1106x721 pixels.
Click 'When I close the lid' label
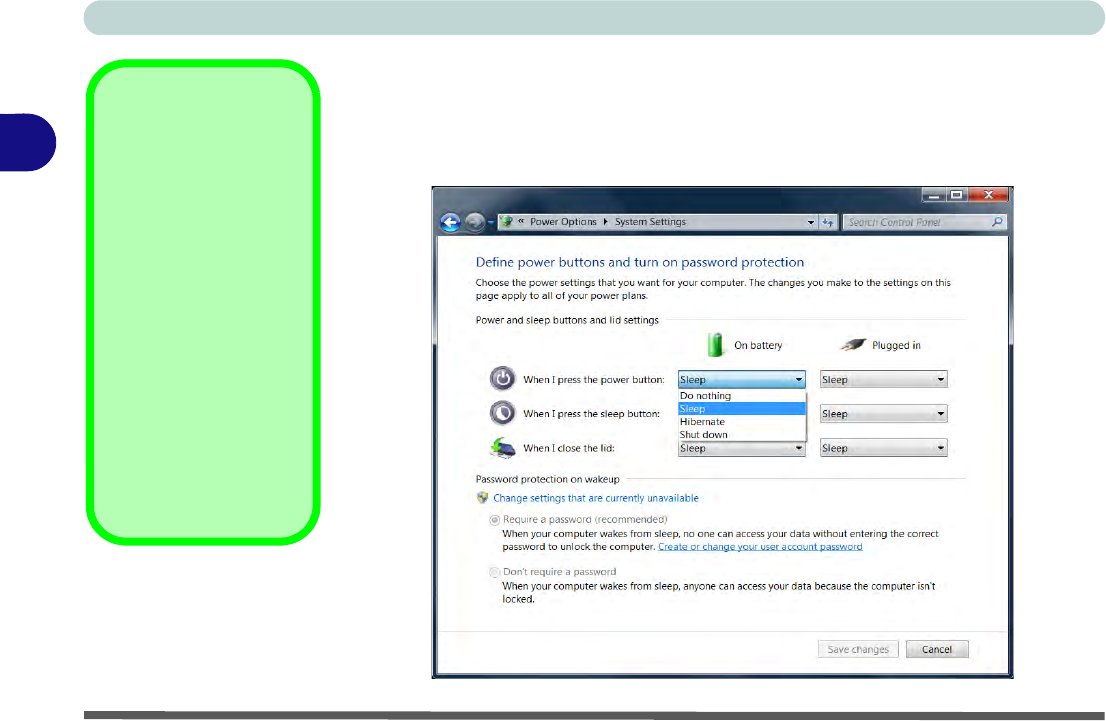click(569, 448)
